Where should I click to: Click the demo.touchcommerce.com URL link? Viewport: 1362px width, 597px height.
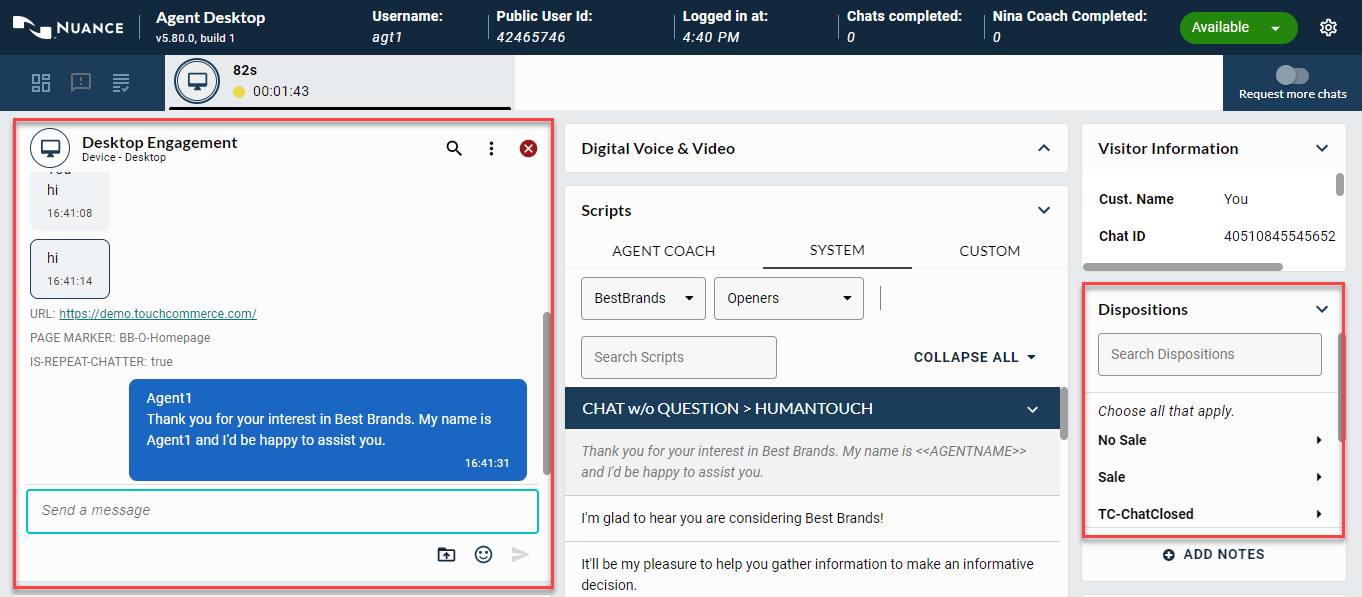tap(158, 313)
